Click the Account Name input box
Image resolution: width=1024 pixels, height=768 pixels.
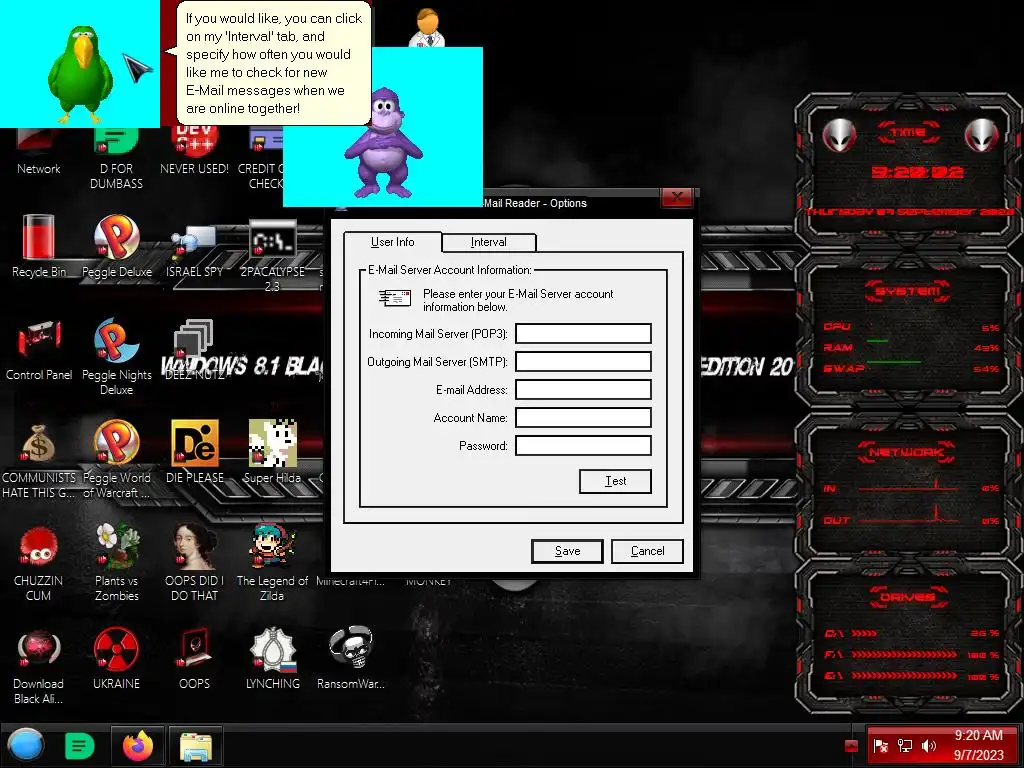583,418
